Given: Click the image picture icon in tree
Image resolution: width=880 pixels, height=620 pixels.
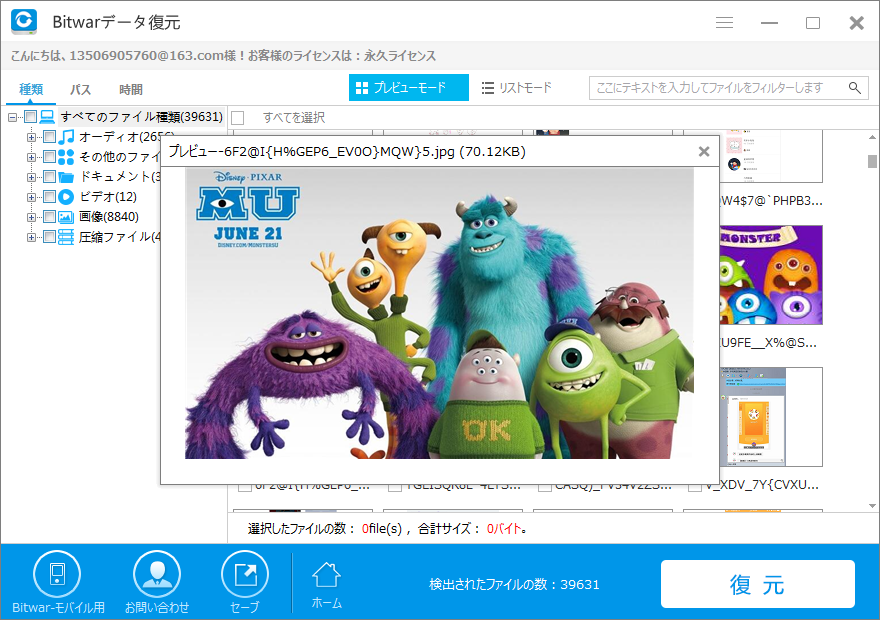Looking at the screenshot, I should click(x=66, y=217).
